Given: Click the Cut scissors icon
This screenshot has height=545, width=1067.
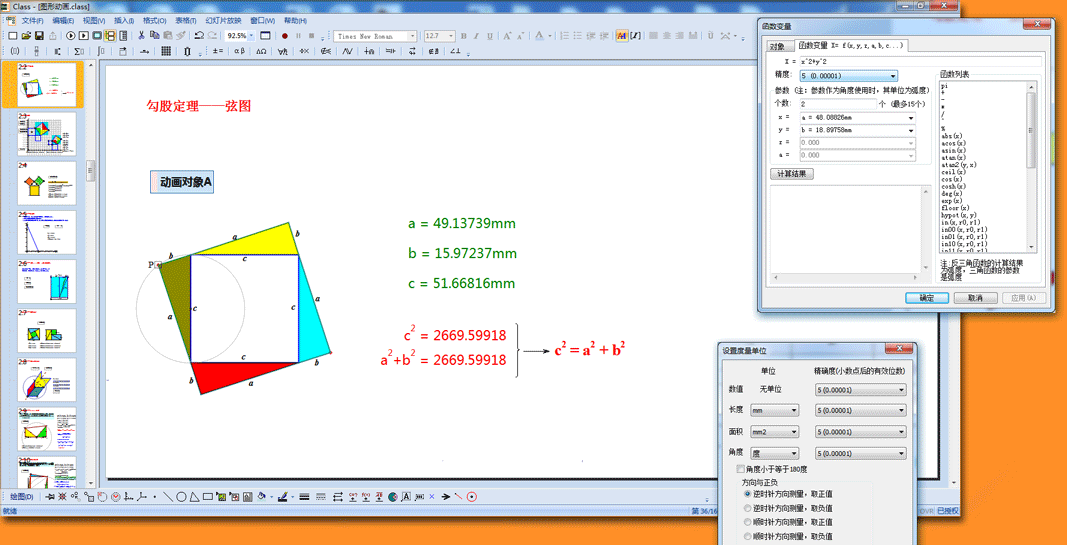Looking at the screenshot, I should point(141,36).
